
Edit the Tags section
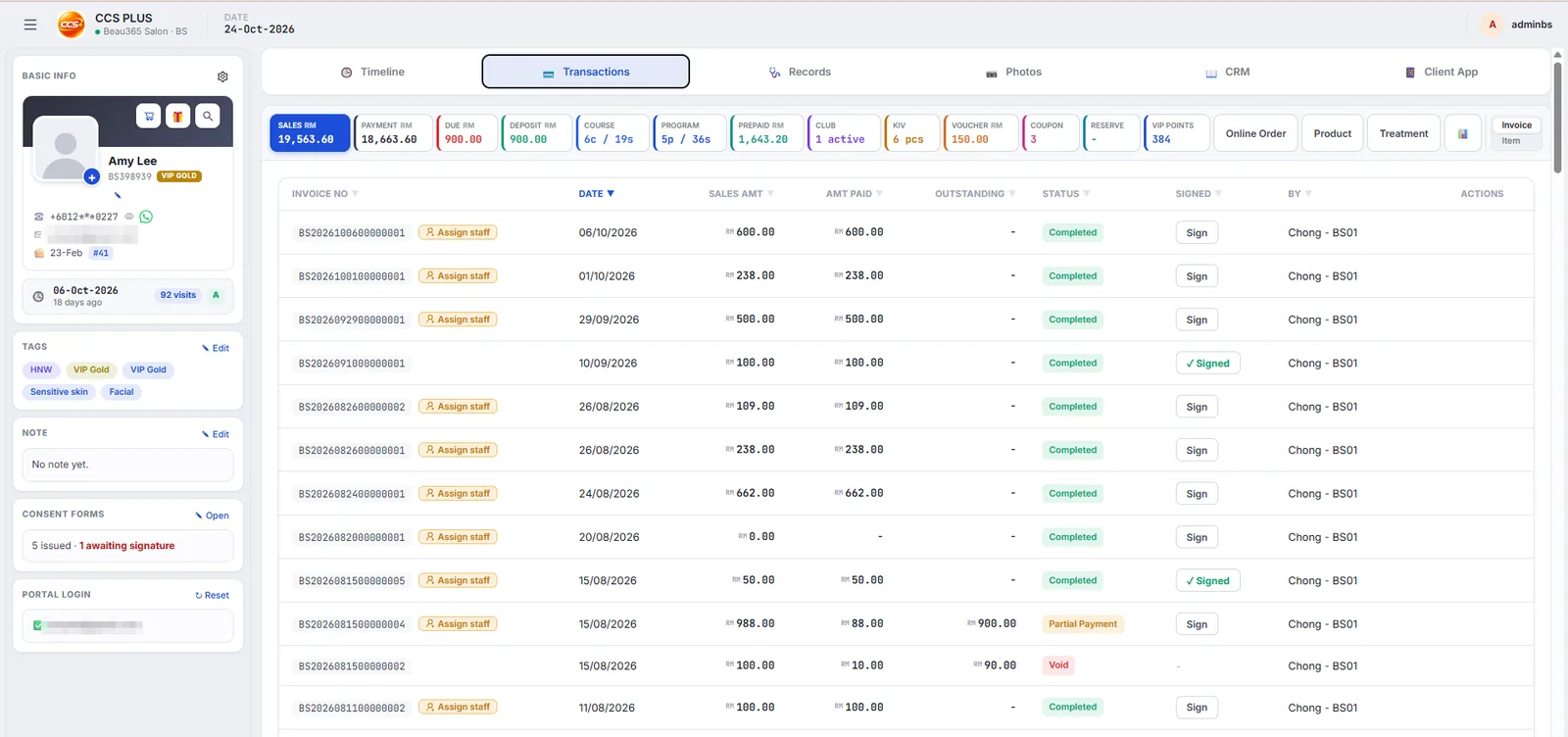pos(216,348)
